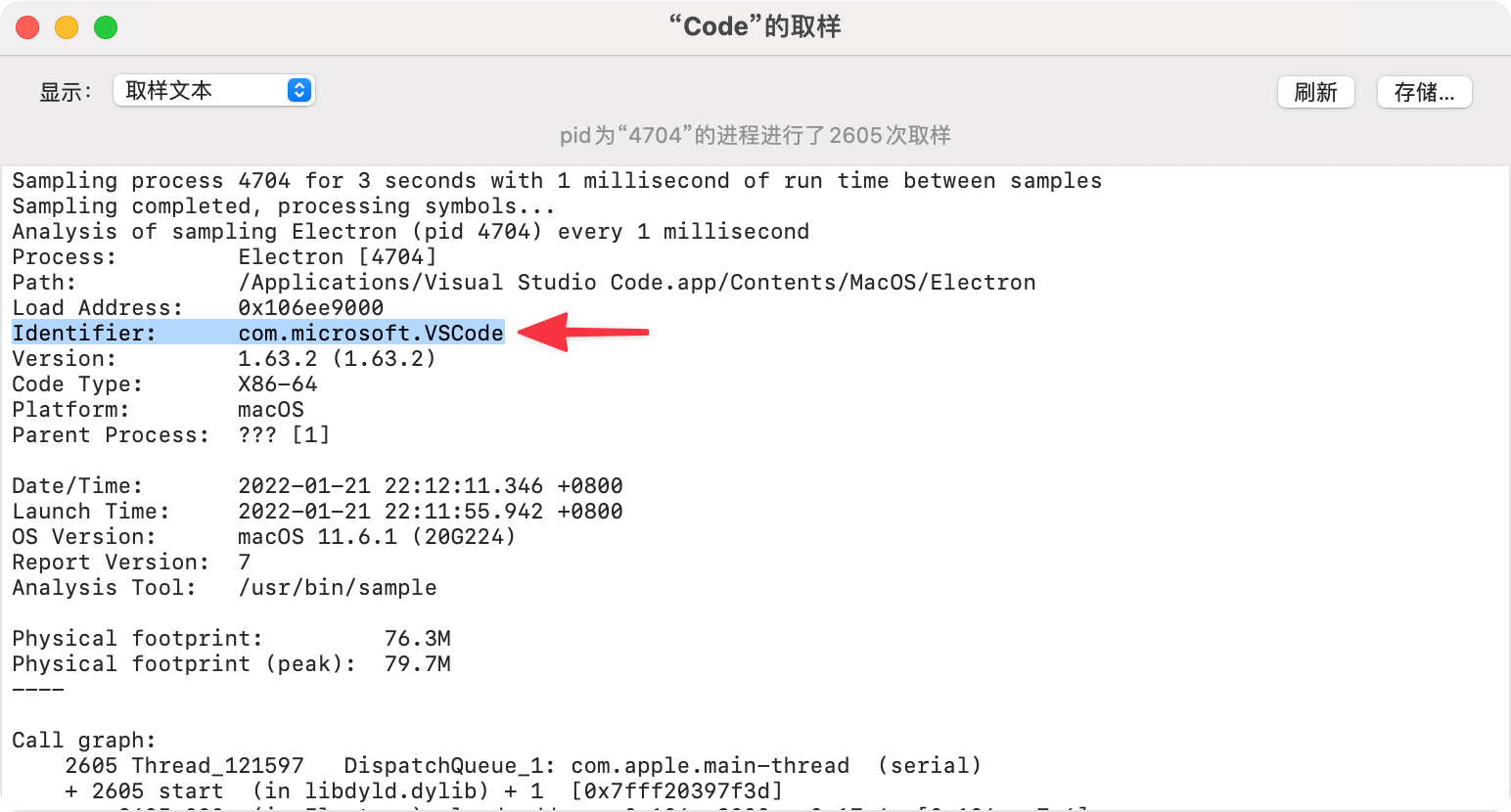1511x812 pixels.
Task: Click the Call graph heading
Action: [x=84, y=741]
